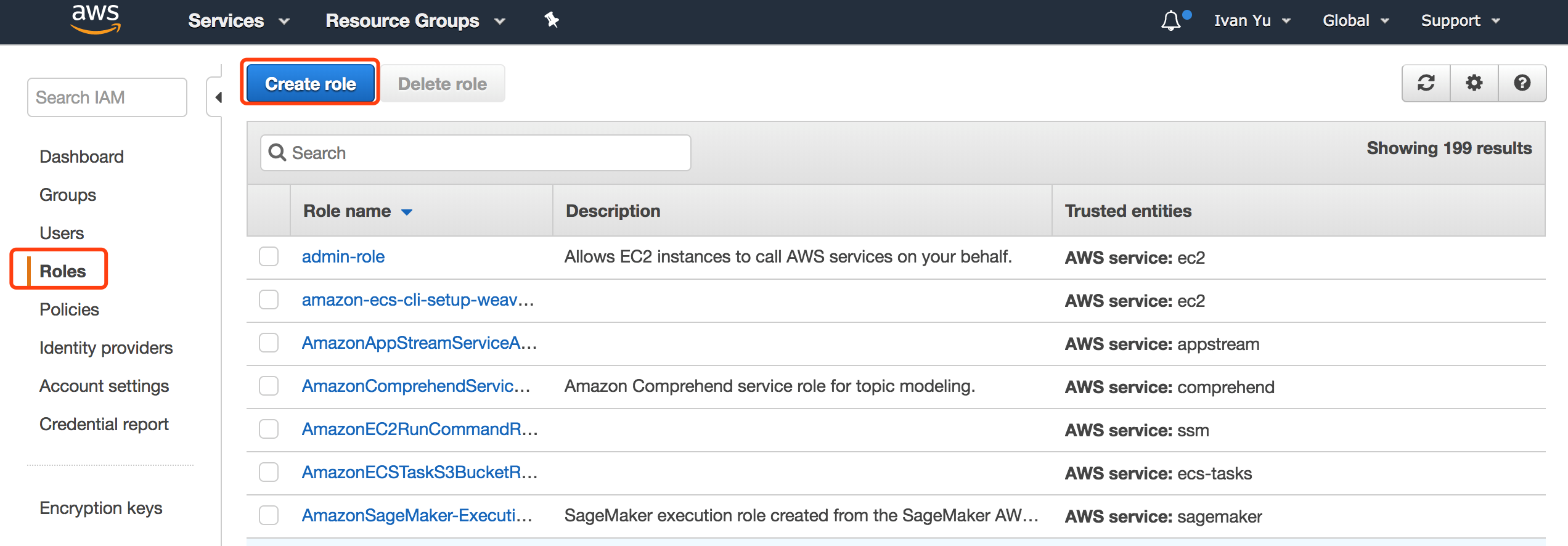
Task: Click the Create role button
Action: [310, 84]
